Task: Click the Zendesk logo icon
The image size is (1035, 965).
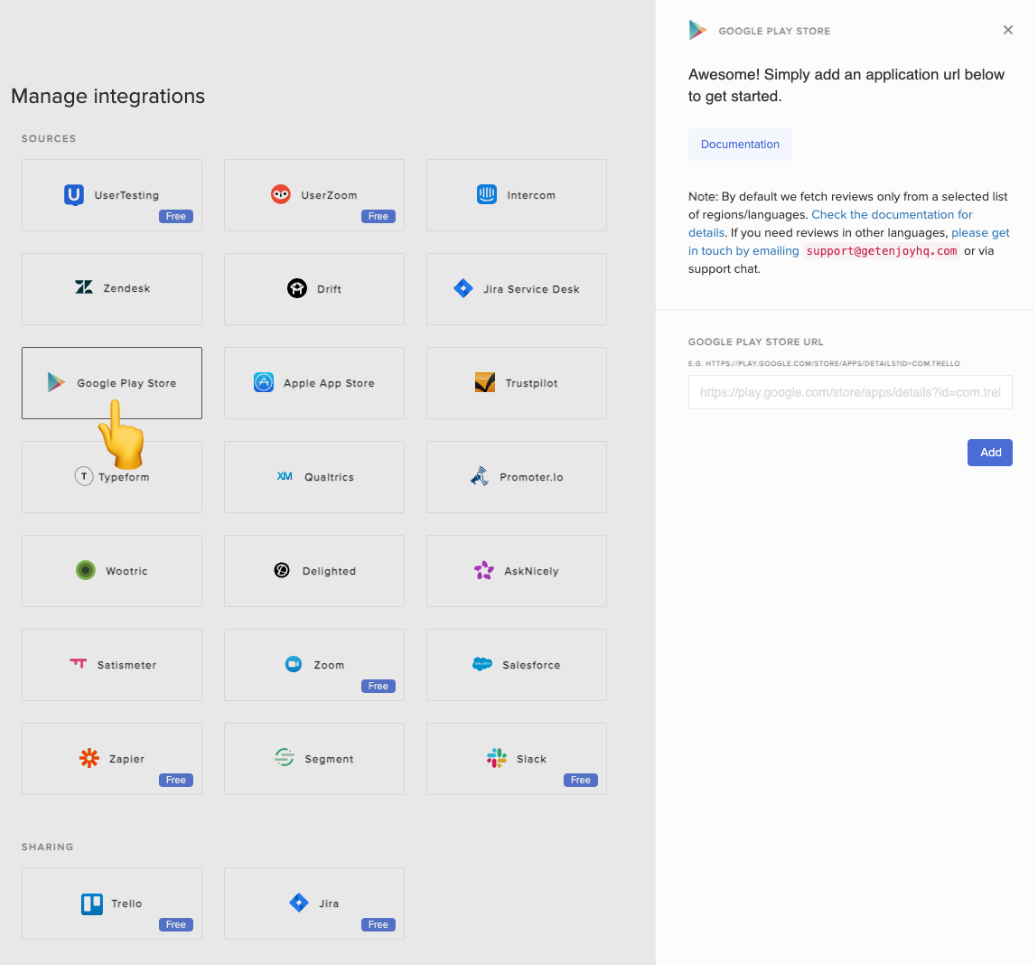Action: (84, 287)
